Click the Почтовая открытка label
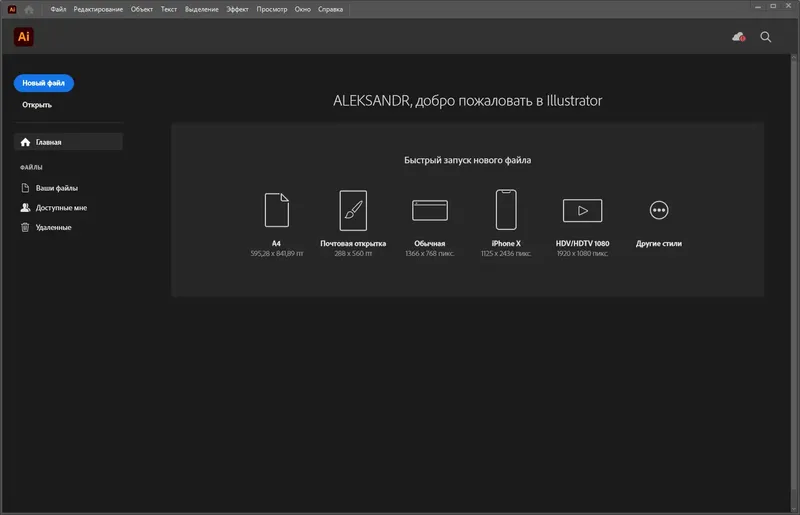The image size is (800, 515). click(x=353, y=243)
